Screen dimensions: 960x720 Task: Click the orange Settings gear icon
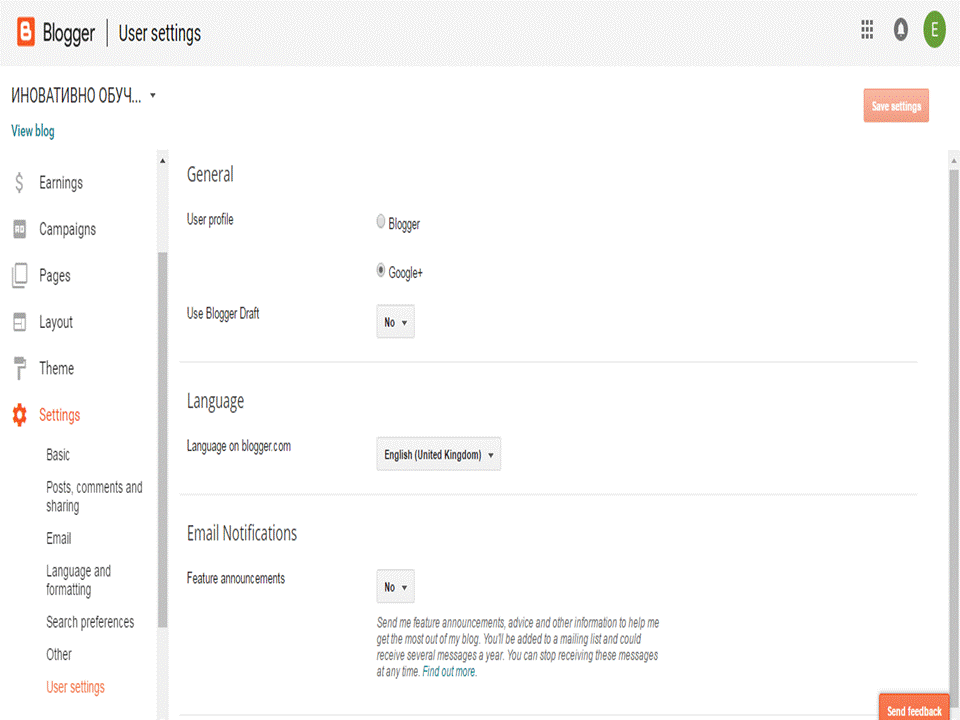20,414
